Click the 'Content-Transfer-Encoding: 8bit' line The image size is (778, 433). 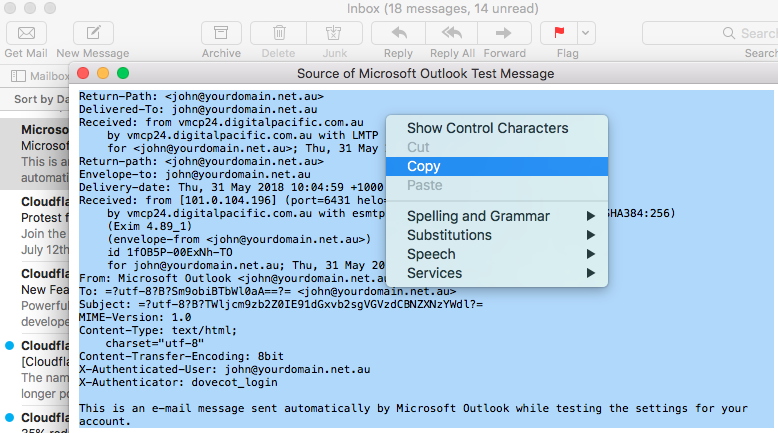click(x=181, y=356)
